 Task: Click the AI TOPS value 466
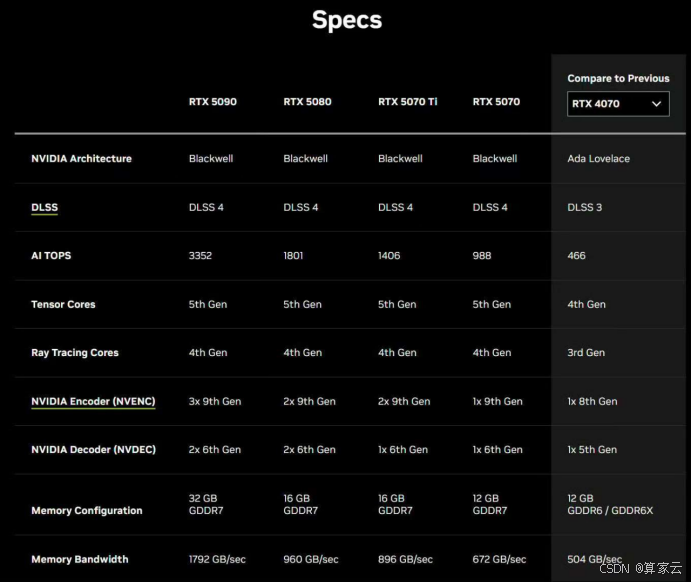point(576,256)
